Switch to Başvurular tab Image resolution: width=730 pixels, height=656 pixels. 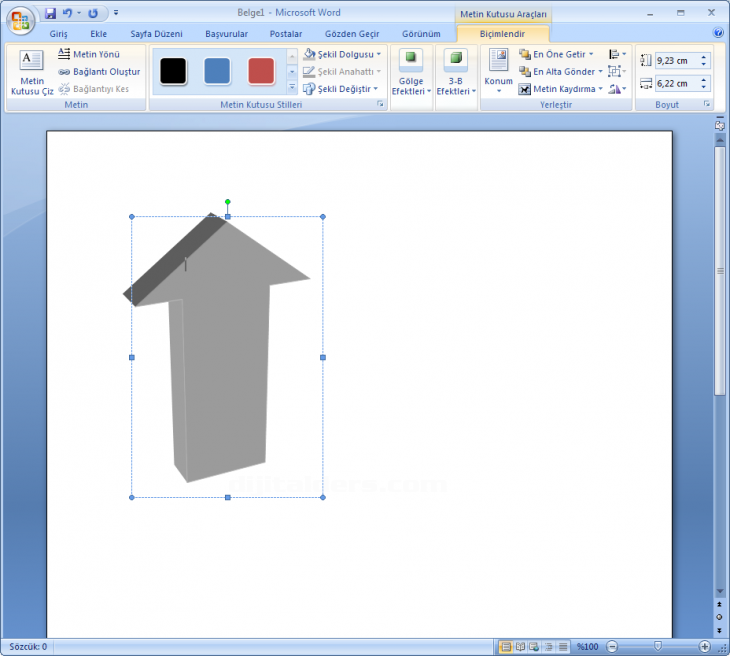pyautogui.click(x=227, y=34)
